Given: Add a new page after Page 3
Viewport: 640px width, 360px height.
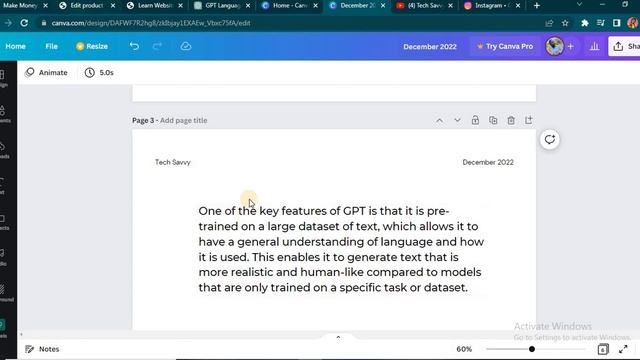Looking at the screenshot, I should (x=529, y=120).
